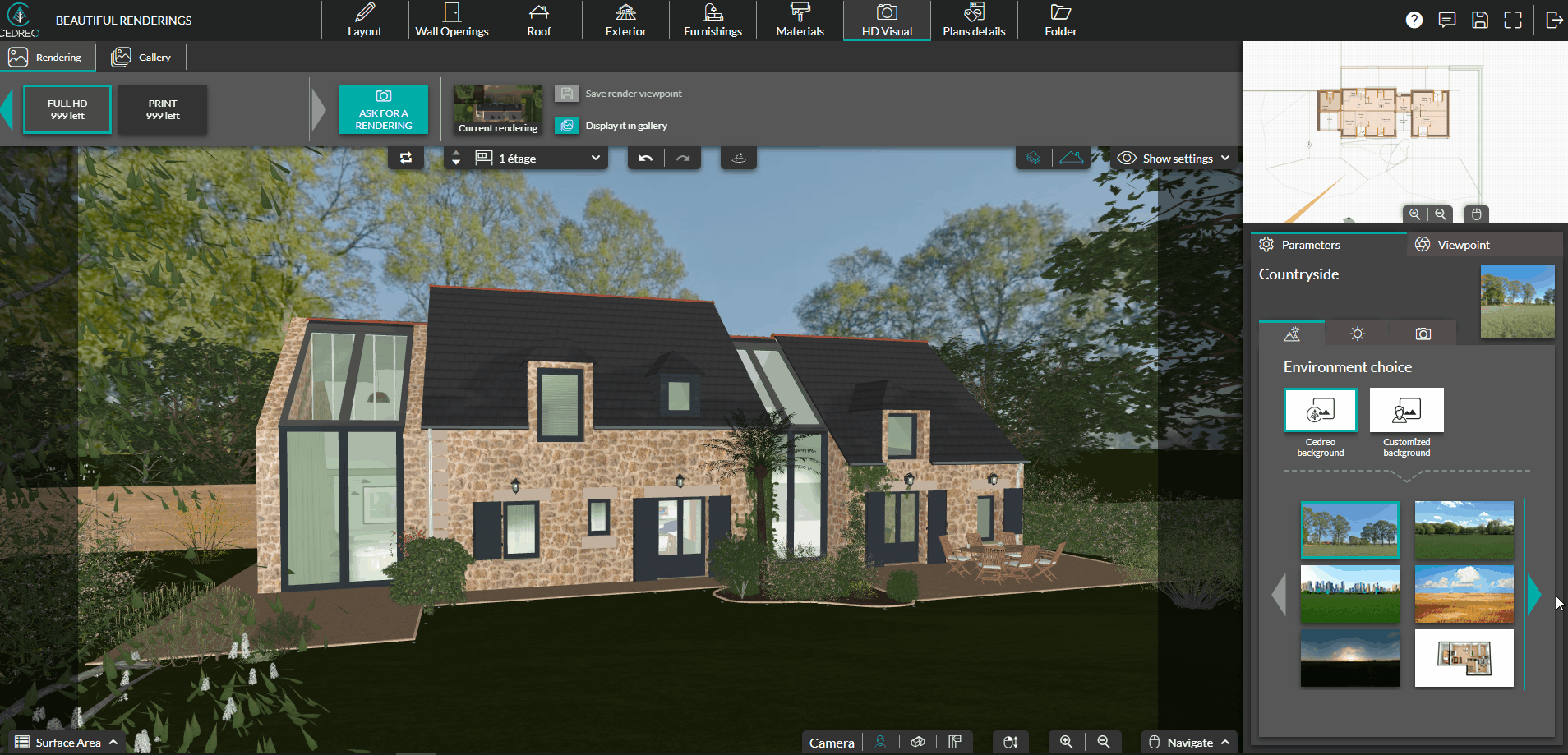Select the Customized background environment option
Viewport: 1568px width, 755px height.
pyautogui.click(x=1405, y=410)
